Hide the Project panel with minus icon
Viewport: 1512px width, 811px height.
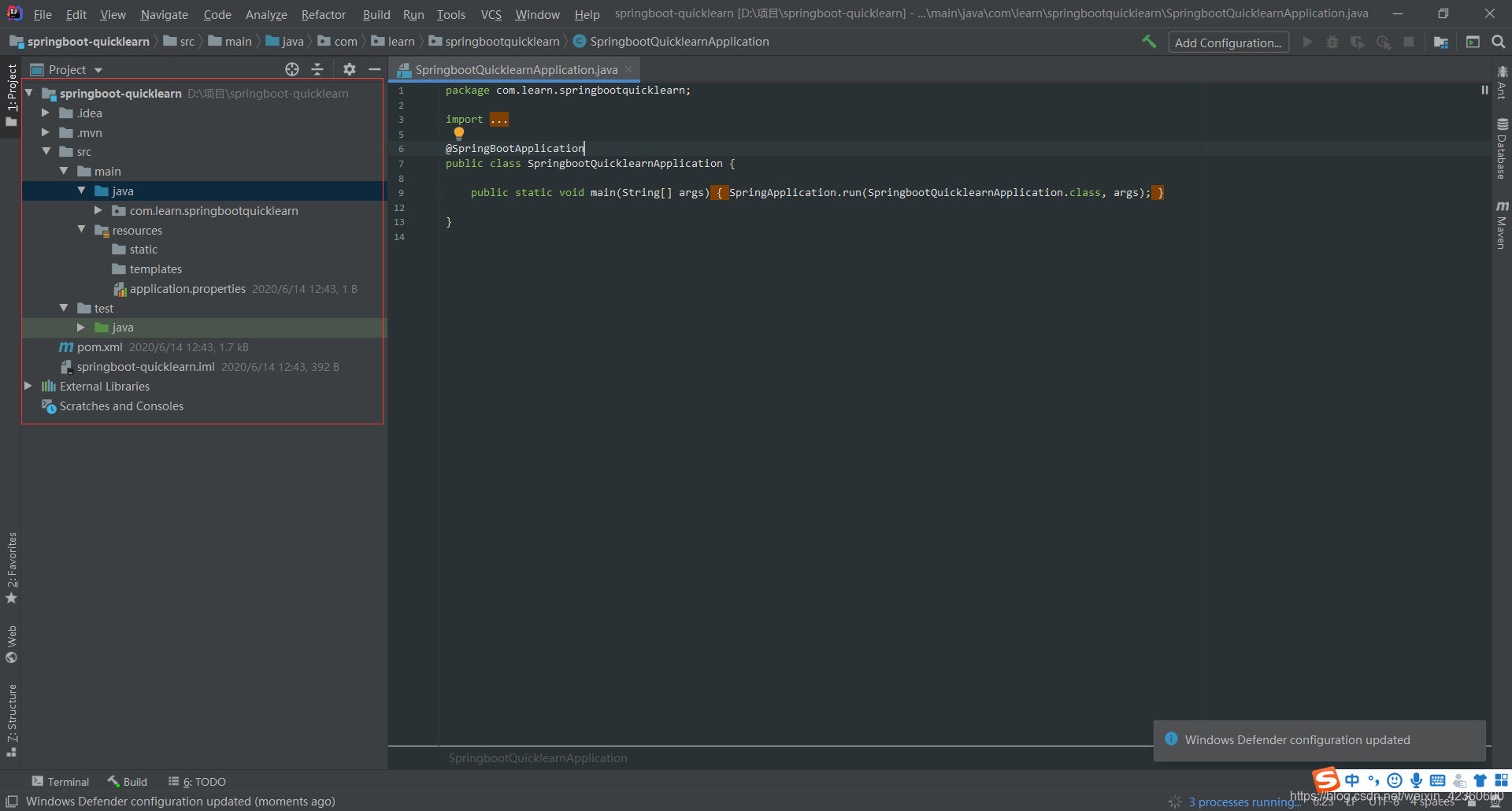(x=375, y=69)
